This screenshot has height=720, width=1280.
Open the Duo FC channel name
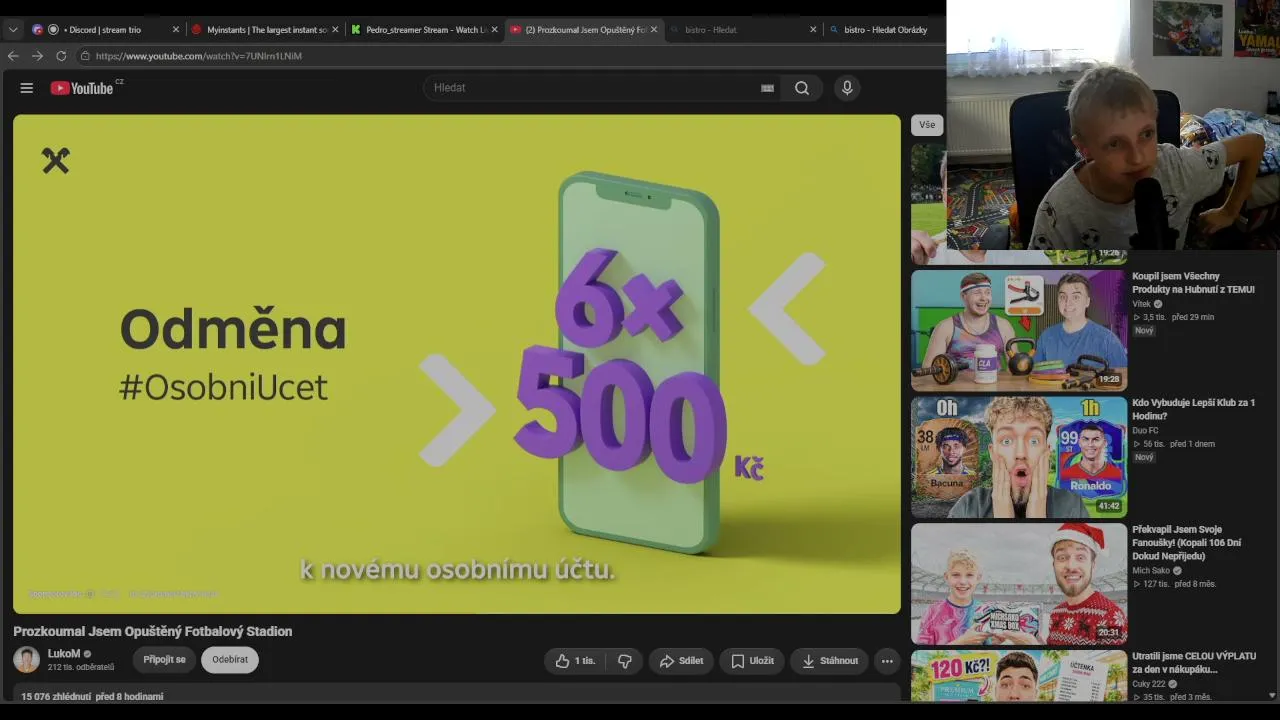[x=1145, y=431]
